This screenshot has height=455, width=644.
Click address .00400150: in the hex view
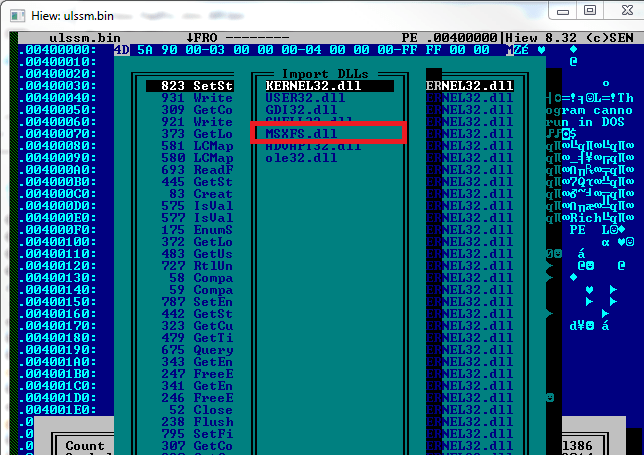58,302
